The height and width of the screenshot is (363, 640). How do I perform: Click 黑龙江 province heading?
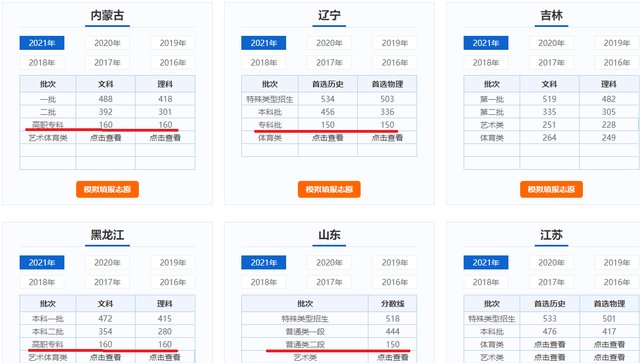point(107,235)
